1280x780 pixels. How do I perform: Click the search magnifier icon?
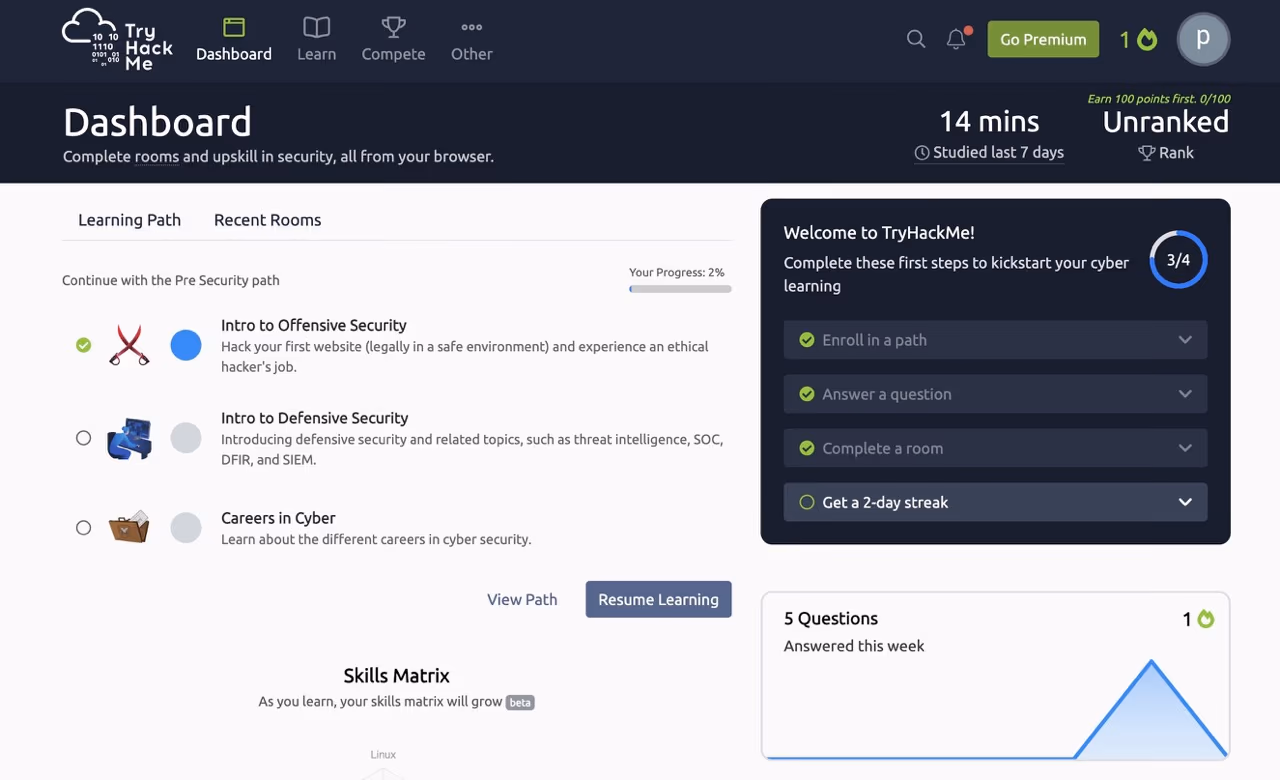click(x=916, y=39)
